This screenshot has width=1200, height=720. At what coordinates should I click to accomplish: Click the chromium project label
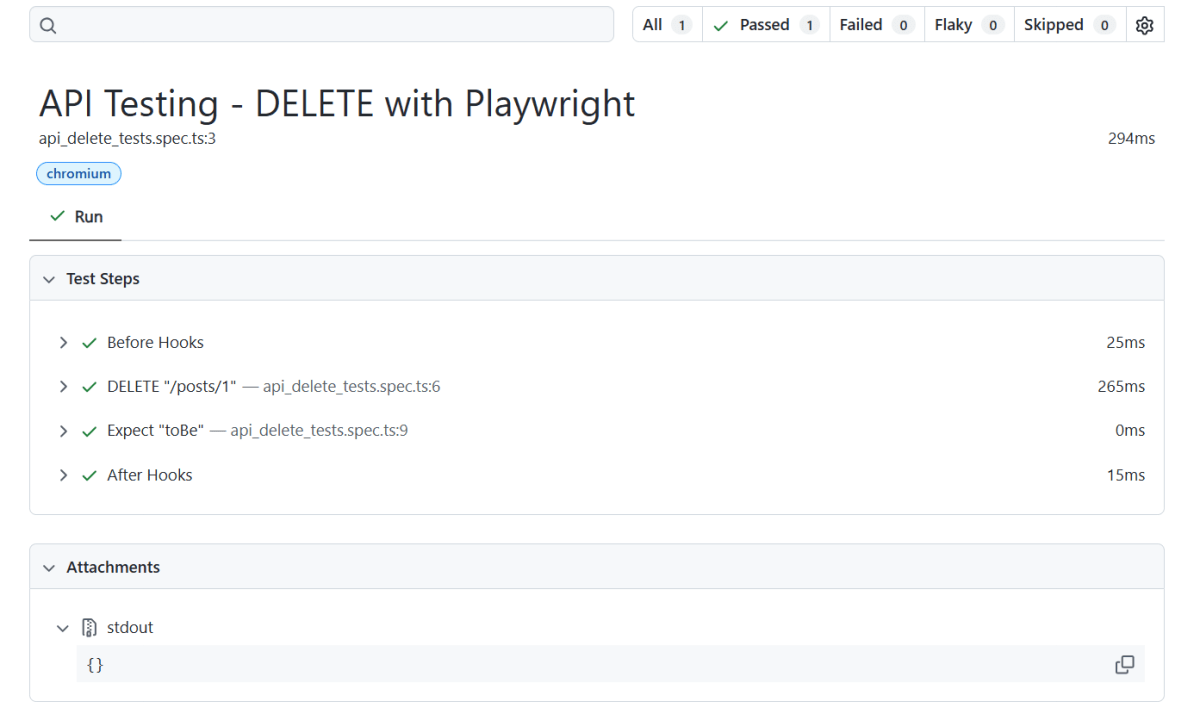[x=79, y=174]
